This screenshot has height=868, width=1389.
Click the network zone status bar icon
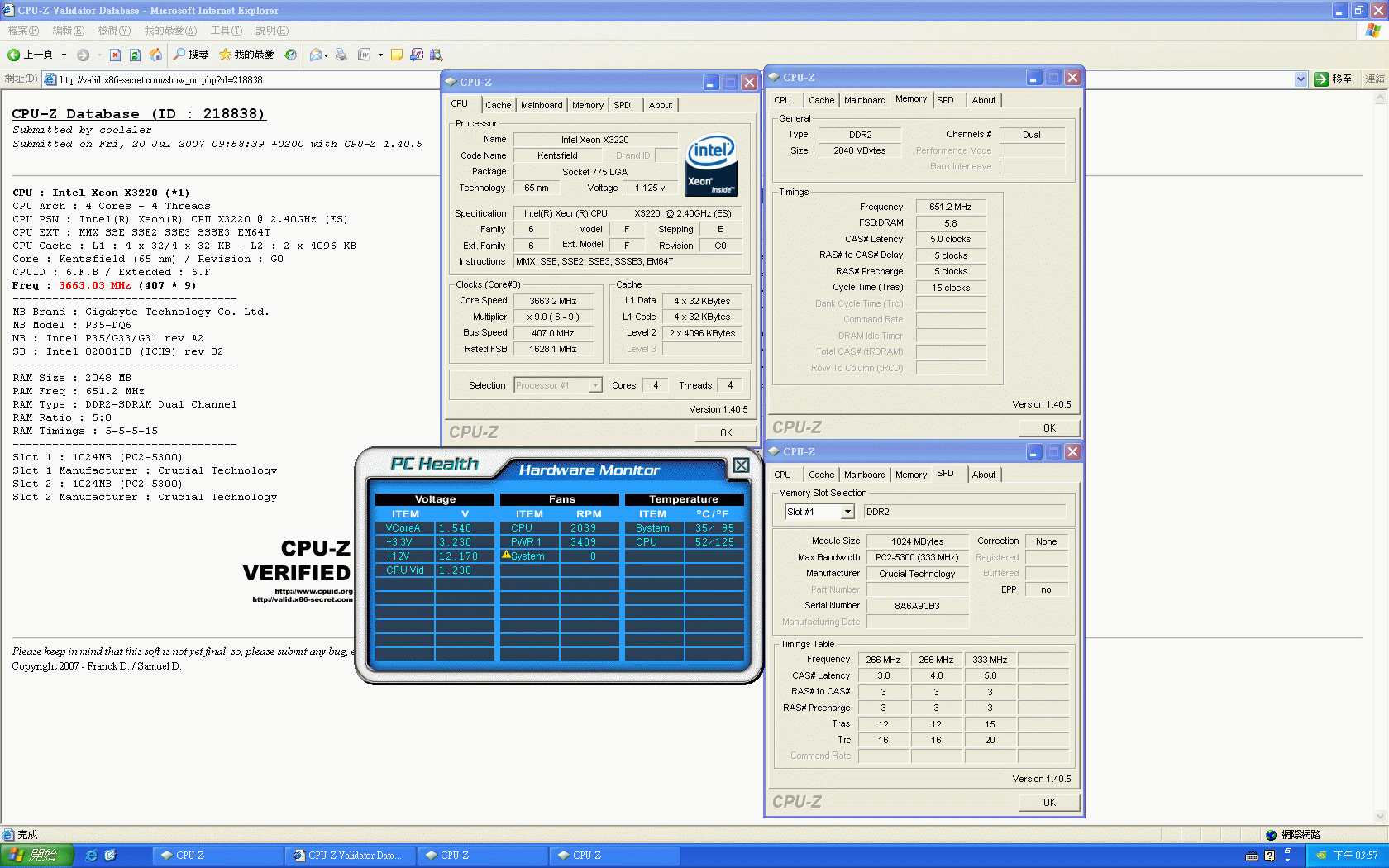tap(1272, 835)
